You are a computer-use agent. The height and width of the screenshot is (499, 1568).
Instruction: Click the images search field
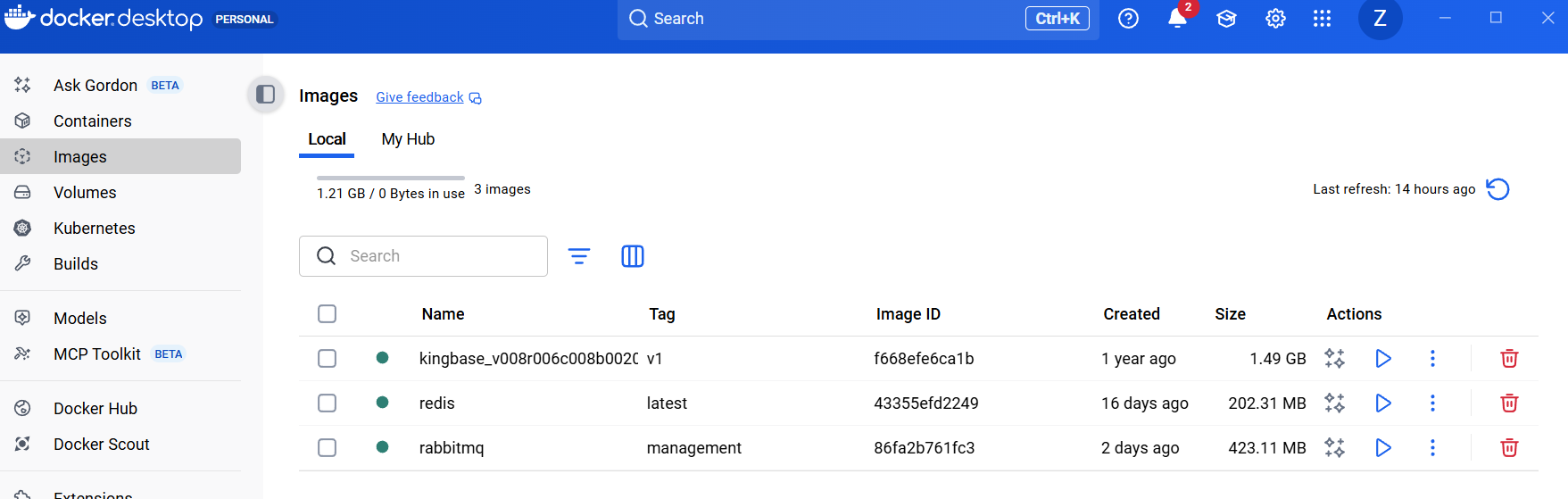tap(423, 256)
